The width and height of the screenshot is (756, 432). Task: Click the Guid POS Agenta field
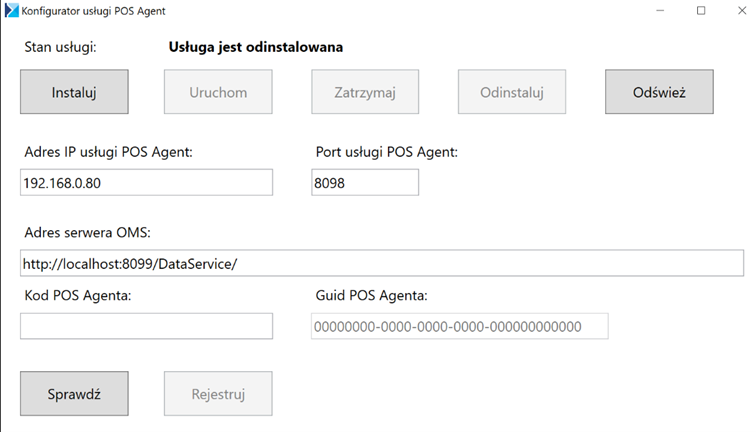[x=459, y=326]
